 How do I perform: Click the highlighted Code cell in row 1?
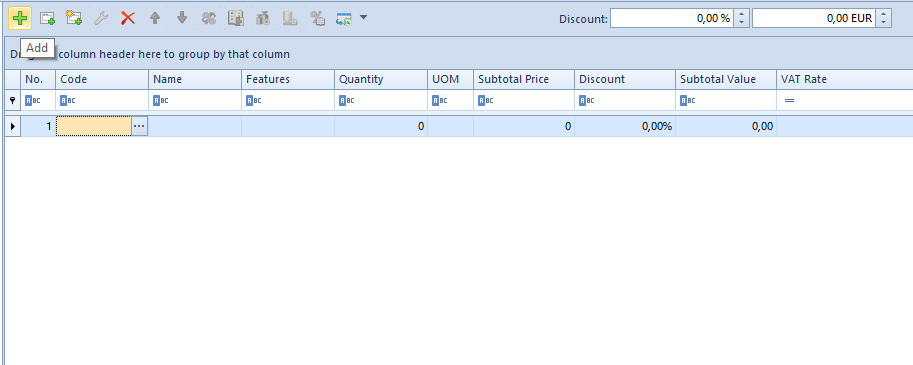[94, 126]
